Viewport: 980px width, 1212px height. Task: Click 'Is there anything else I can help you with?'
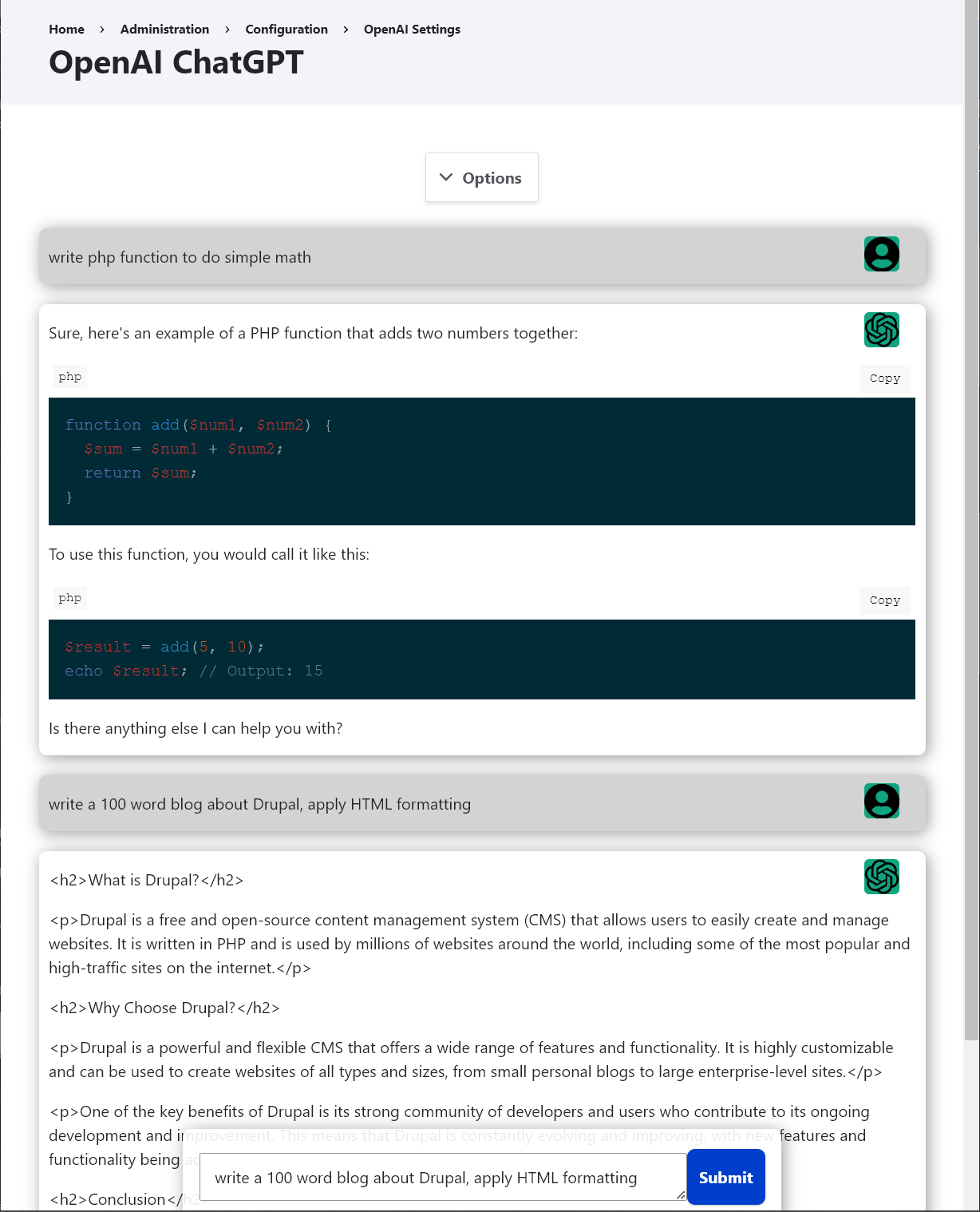coord(196,728)
